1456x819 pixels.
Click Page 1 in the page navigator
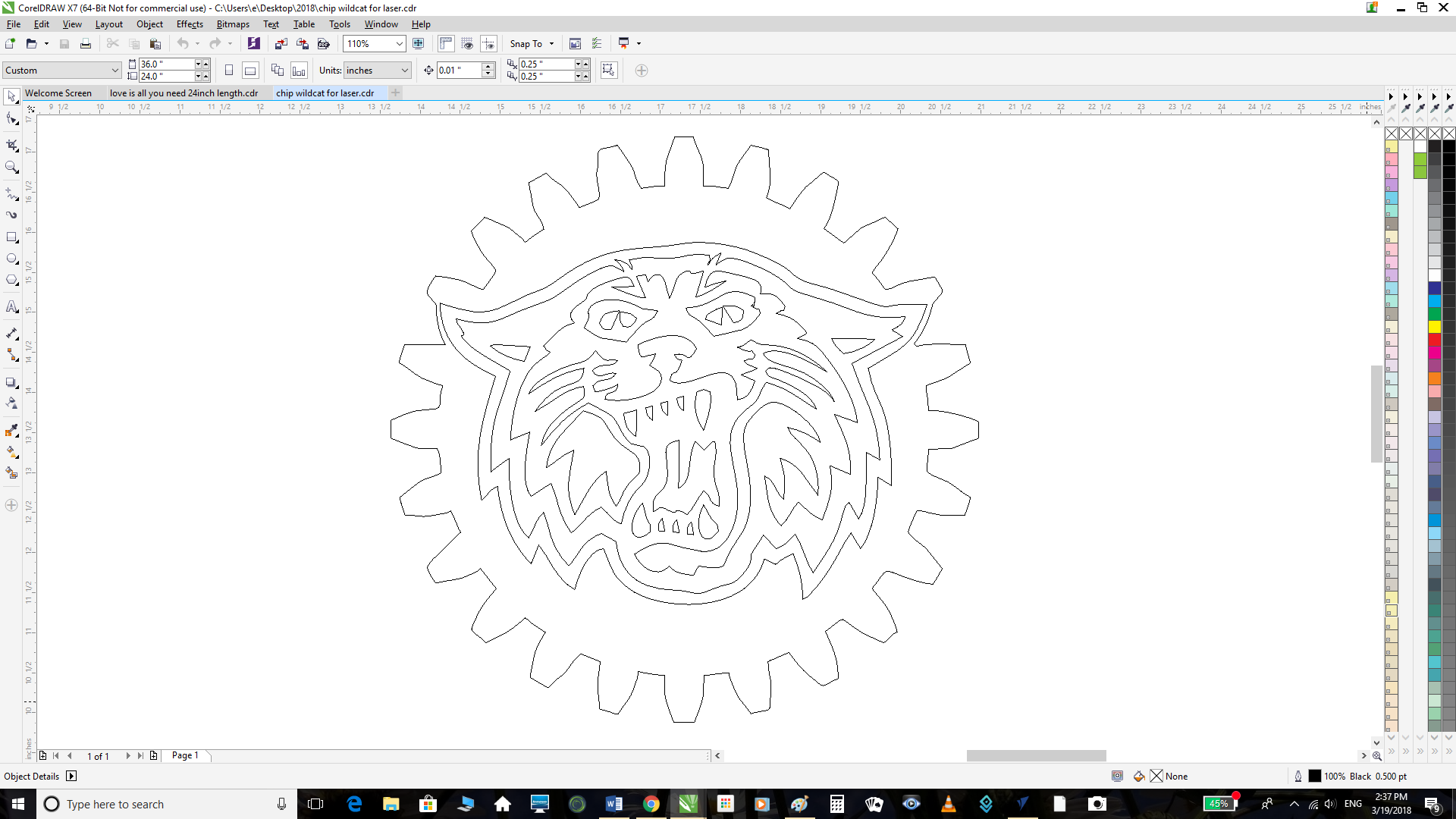(x=184, y=755)
